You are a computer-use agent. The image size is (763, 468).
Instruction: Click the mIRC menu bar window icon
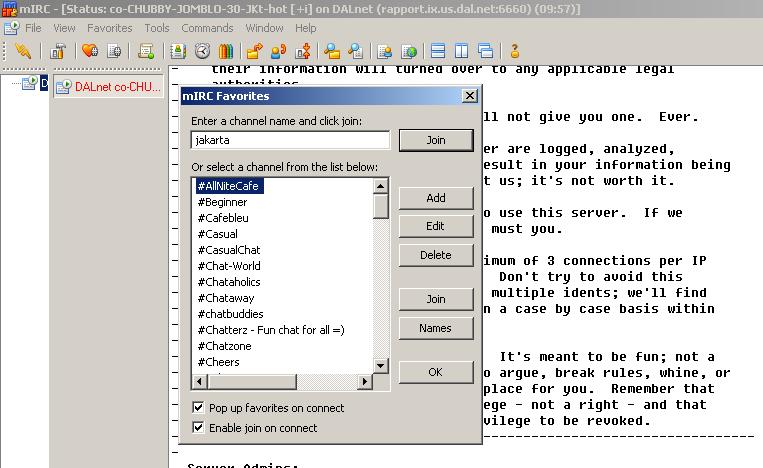(11, 28)
